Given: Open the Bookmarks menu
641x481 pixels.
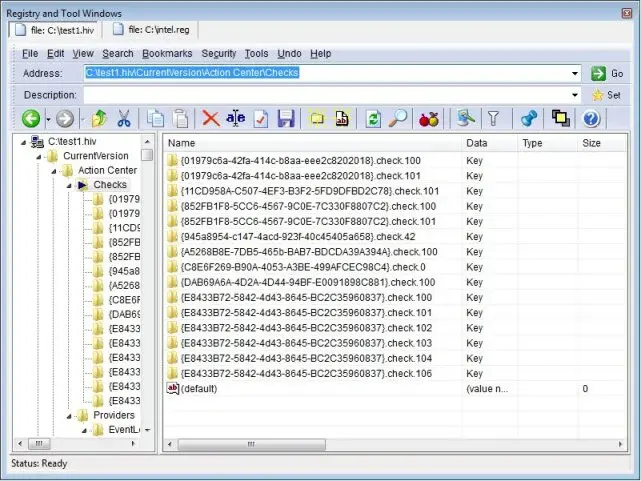Looking at the screenshot, I should [167, 54].
